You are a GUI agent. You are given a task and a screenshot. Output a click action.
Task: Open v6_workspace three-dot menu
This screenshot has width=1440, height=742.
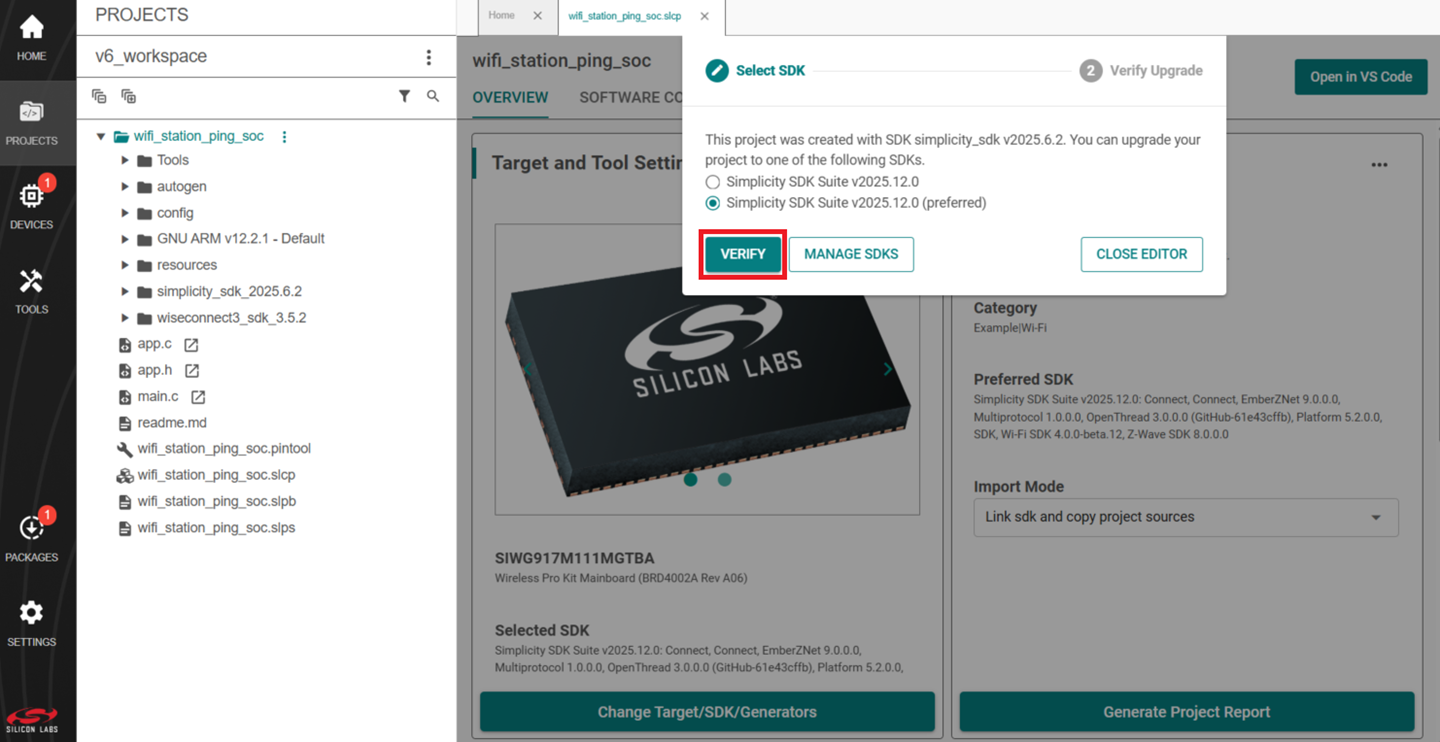[429, 57]
